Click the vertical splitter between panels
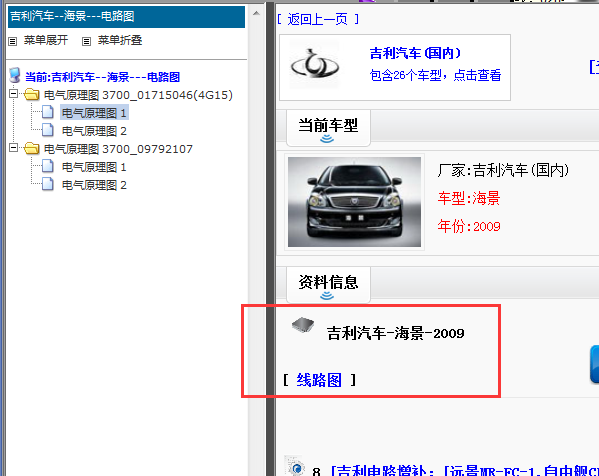 [x=270, y=238]
